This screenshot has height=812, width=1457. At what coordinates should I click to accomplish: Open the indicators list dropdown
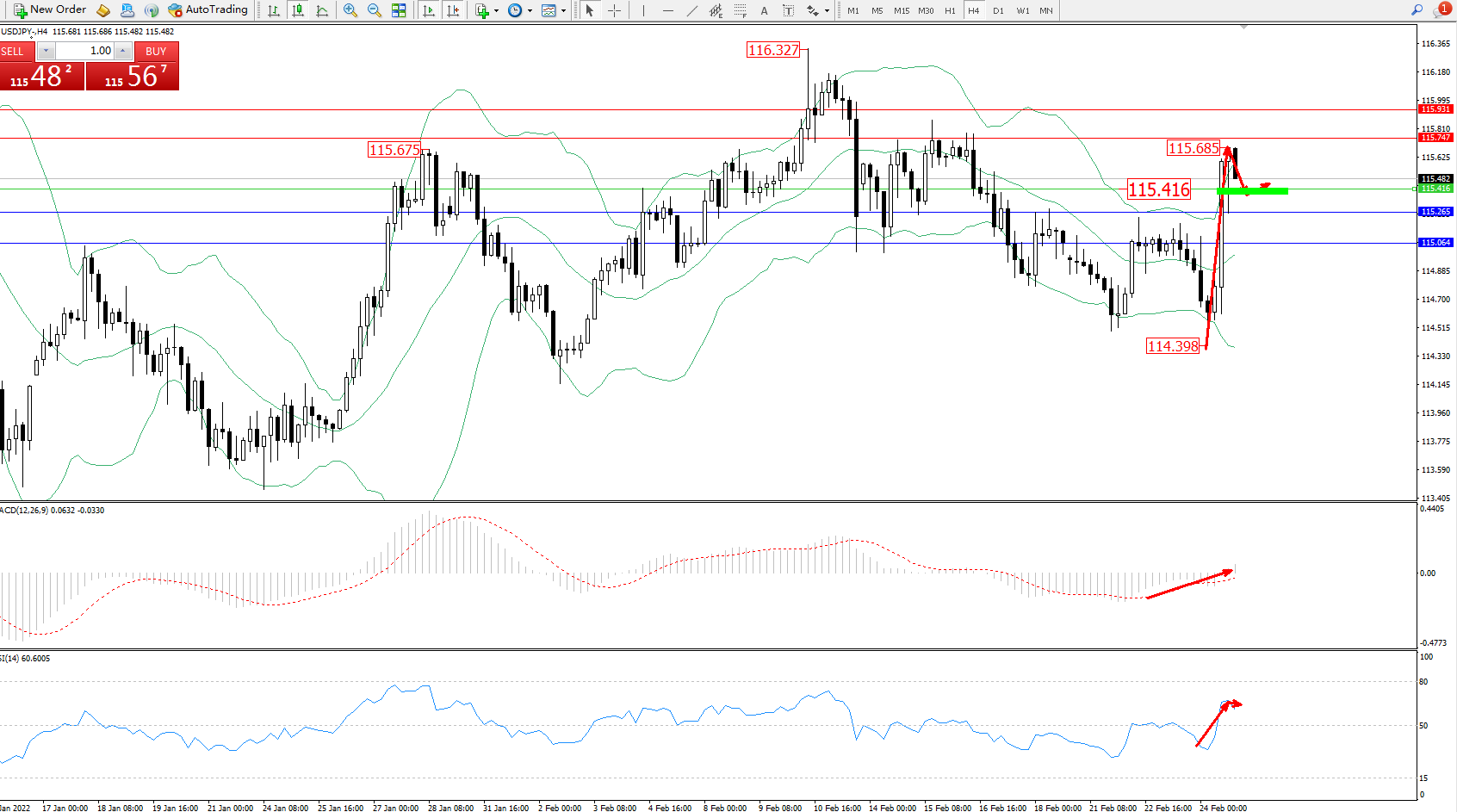(487, 10)
